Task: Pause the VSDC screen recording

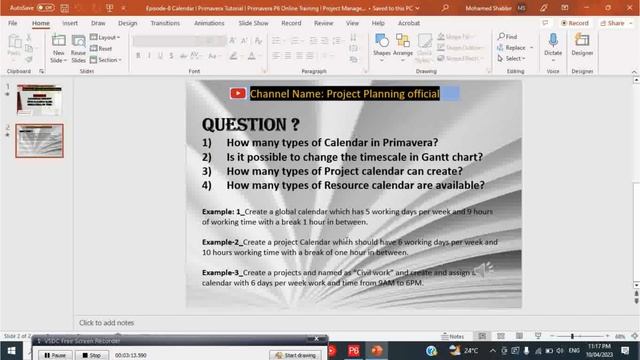Action: pos(55,355)
